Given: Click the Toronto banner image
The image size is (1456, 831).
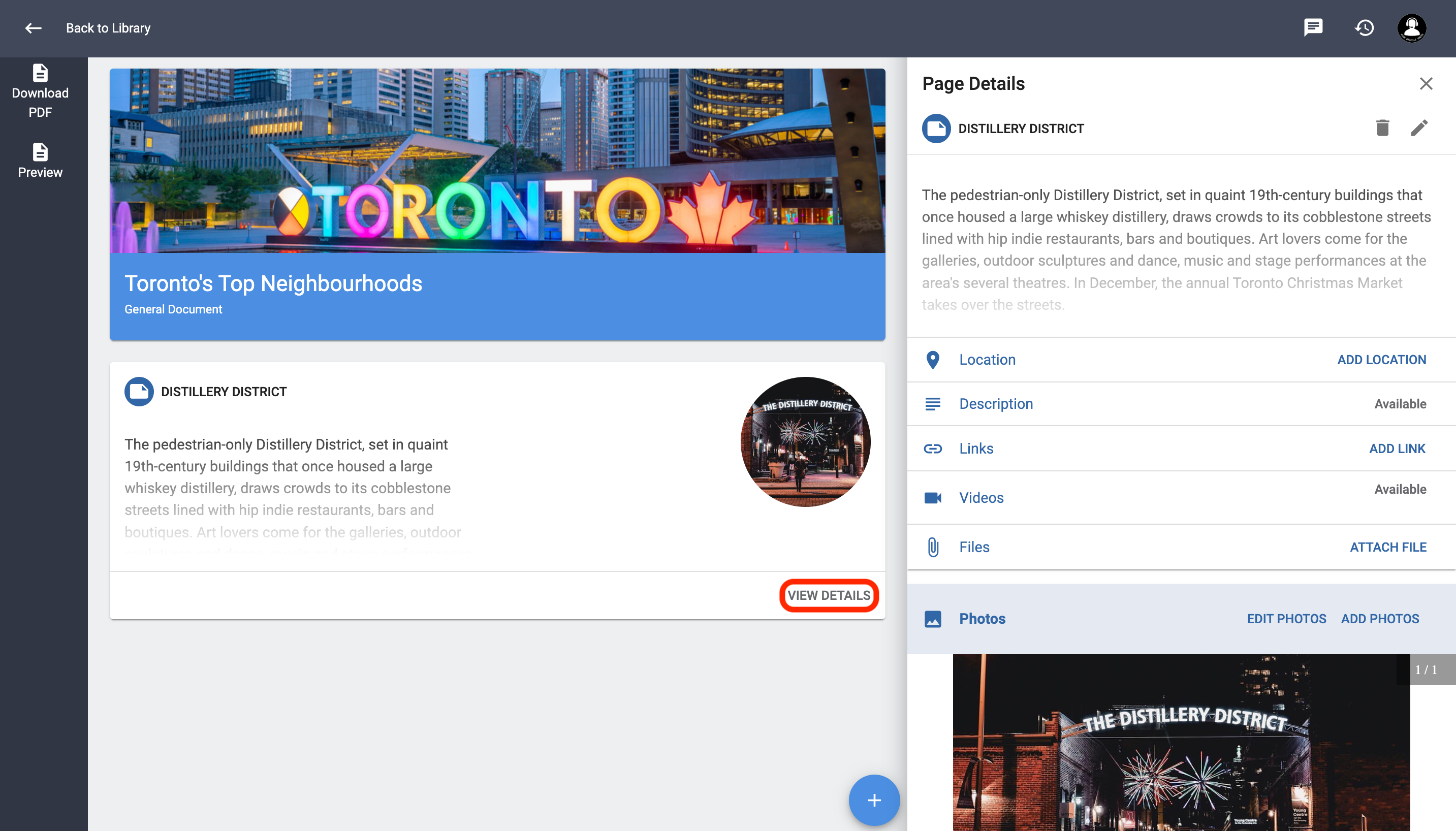Looking at the screenshot, I should [x=497, y=161].
